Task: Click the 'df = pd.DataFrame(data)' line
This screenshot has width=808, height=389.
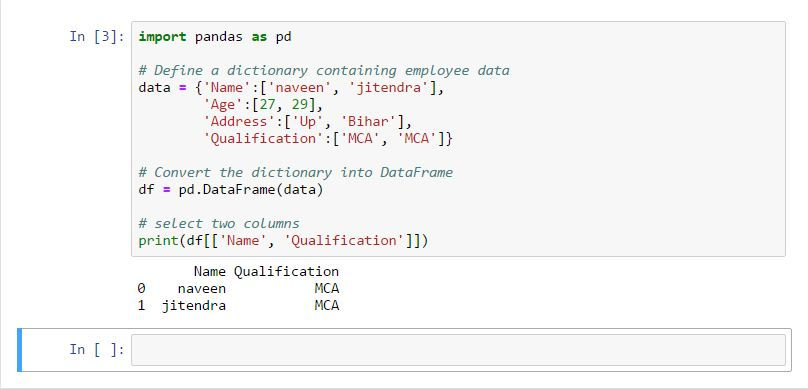Action: 231,190
